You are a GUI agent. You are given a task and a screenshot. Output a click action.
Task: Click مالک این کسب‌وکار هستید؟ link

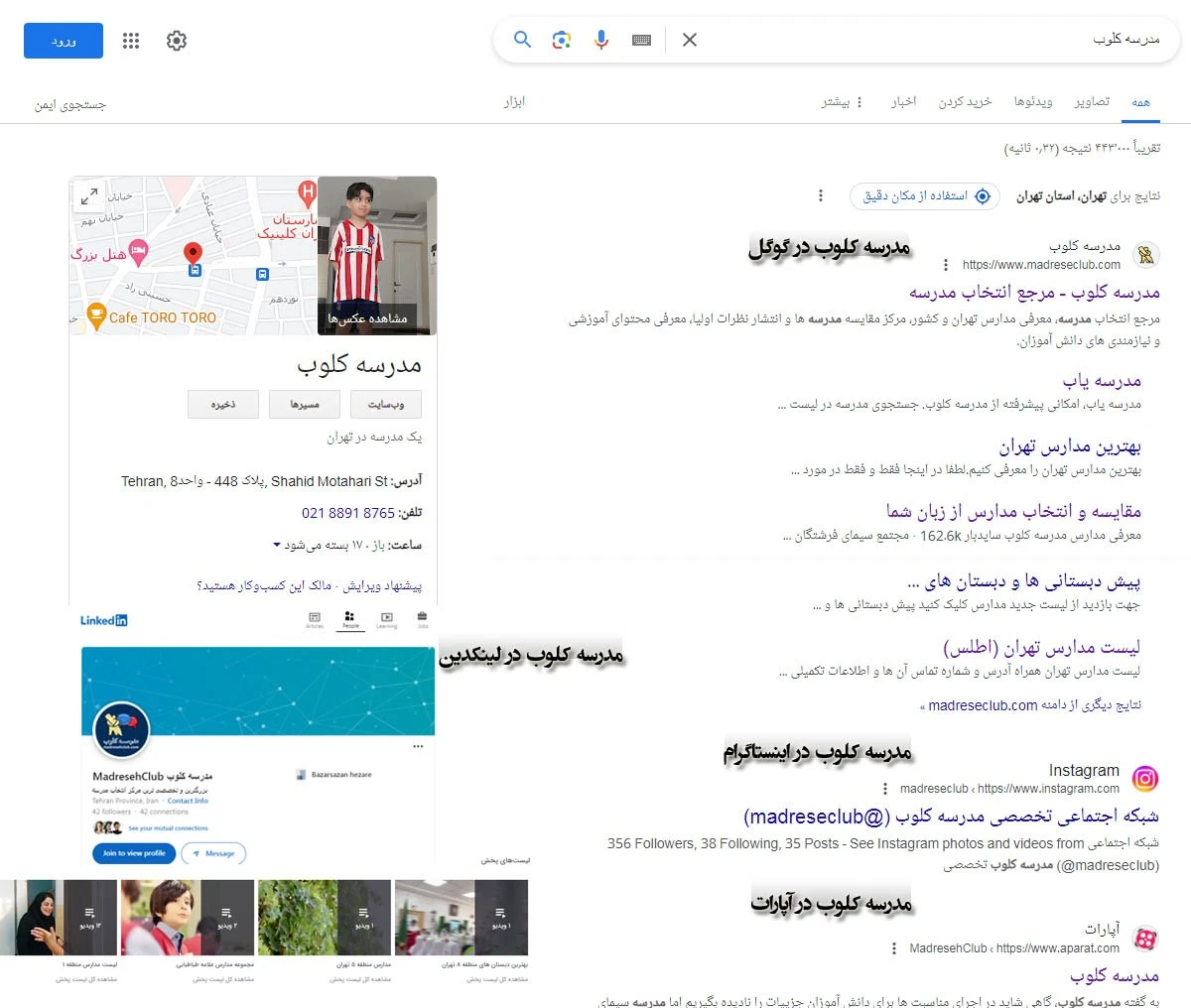264,585
